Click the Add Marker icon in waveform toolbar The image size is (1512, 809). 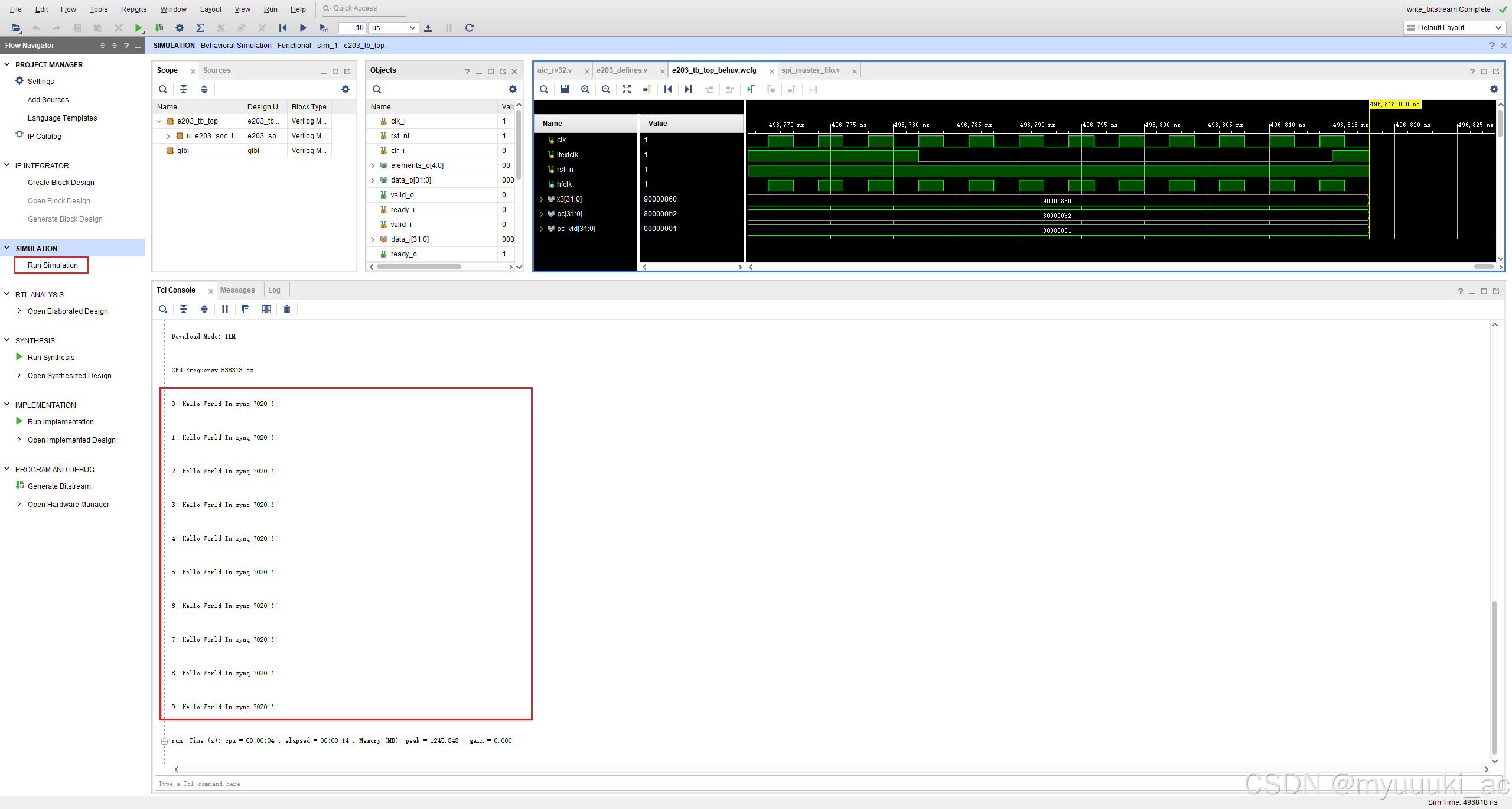751,89
